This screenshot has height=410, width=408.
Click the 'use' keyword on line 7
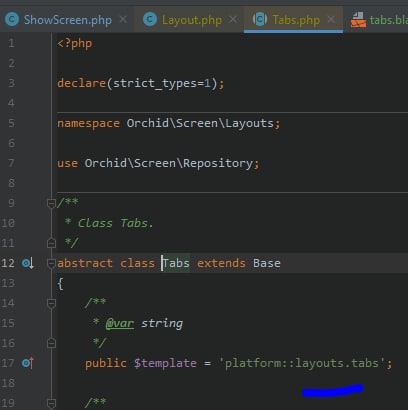pyautogui.click(x=67, y=163)
